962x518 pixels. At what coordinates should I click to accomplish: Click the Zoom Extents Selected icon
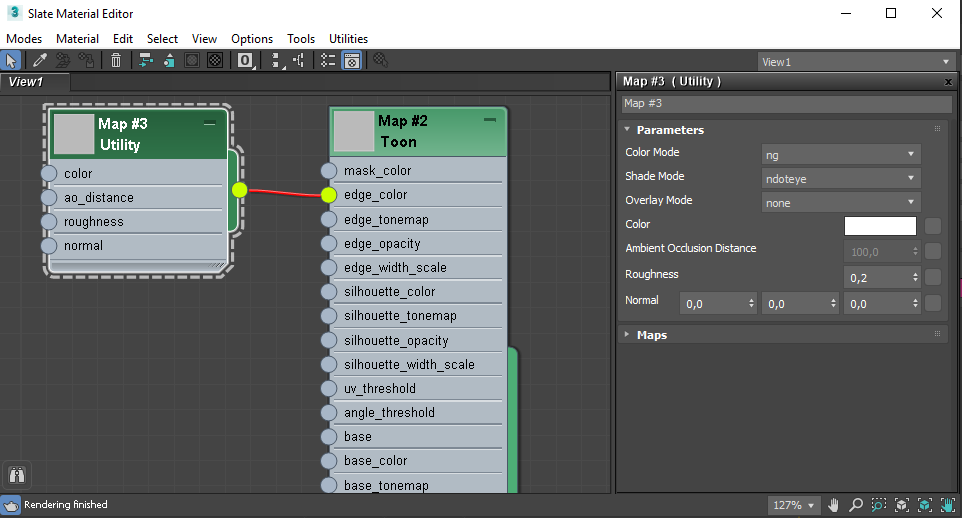925,505
